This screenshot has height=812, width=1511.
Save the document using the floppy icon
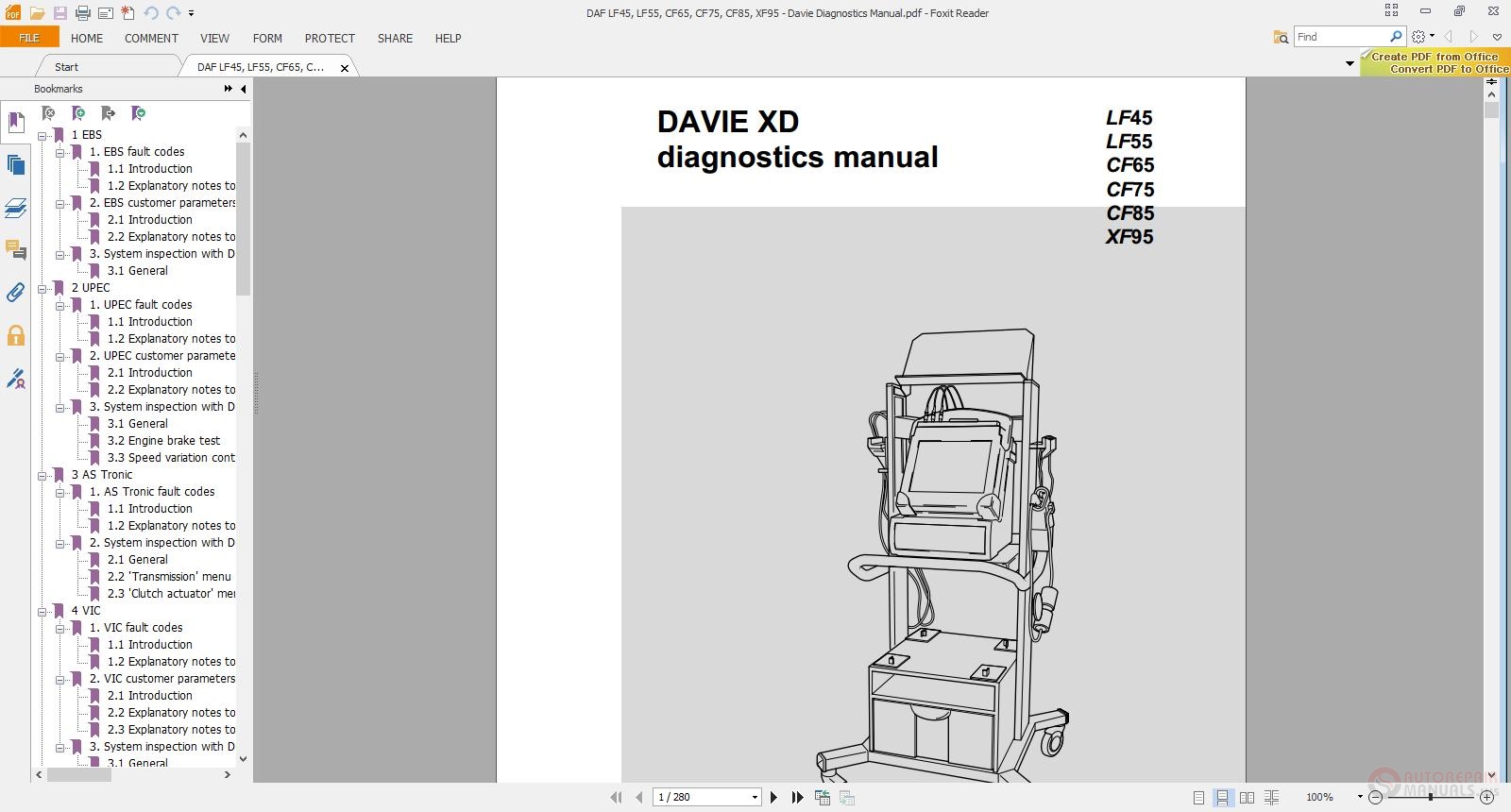pyautogui.click(x=59, y=13)
